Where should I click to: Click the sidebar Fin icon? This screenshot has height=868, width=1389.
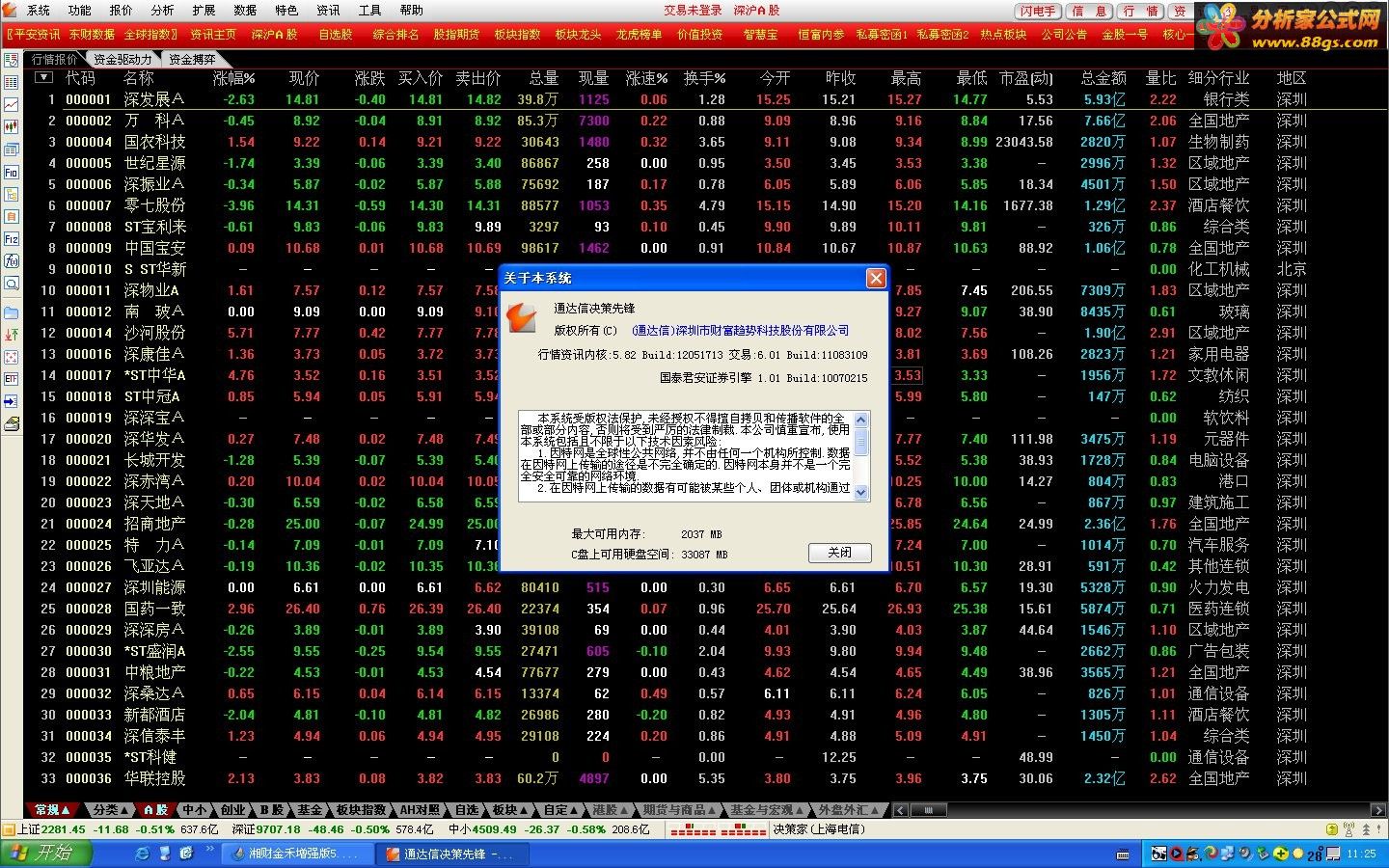click(11, 172)
